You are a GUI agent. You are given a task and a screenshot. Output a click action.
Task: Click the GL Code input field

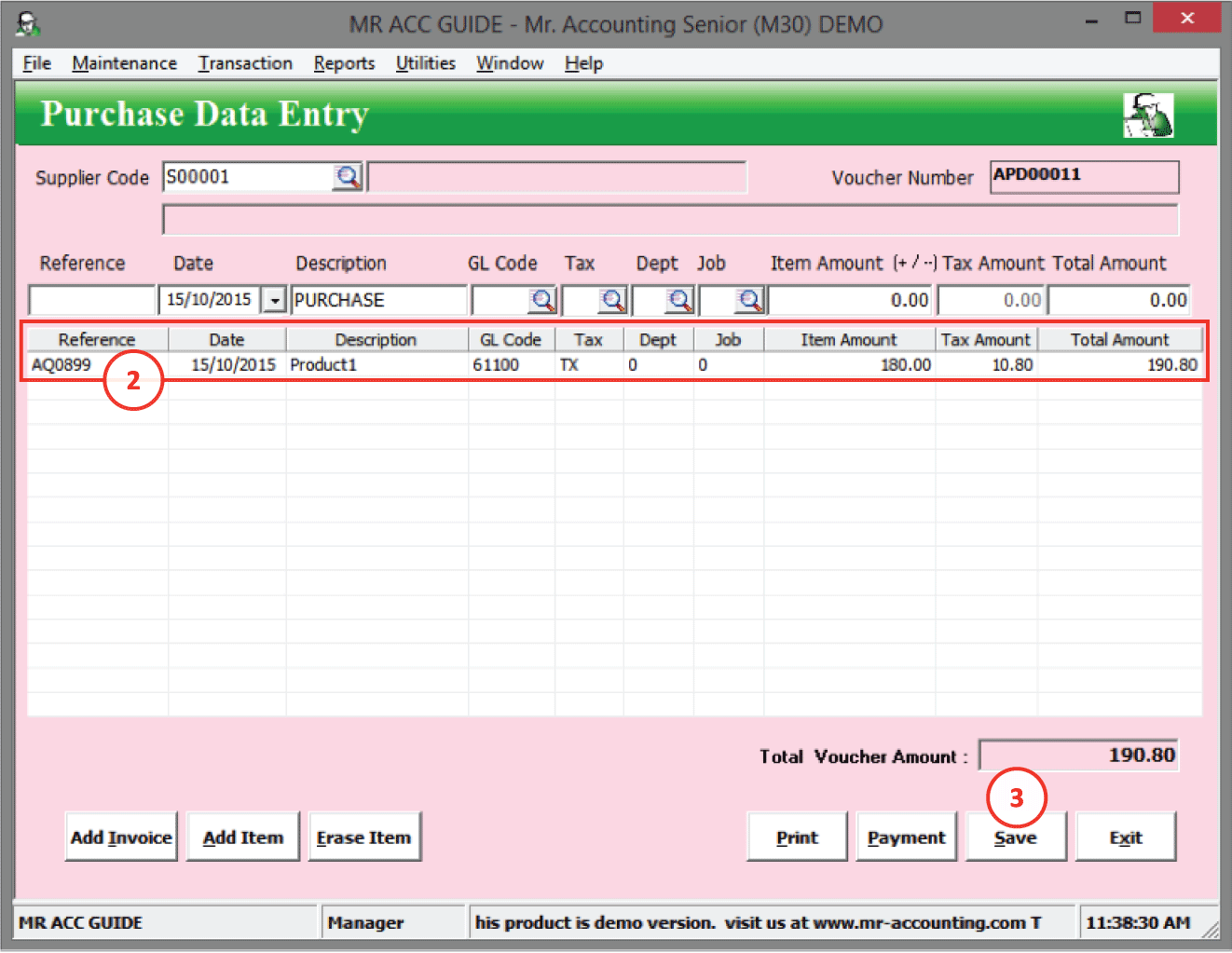click(500, 300)
